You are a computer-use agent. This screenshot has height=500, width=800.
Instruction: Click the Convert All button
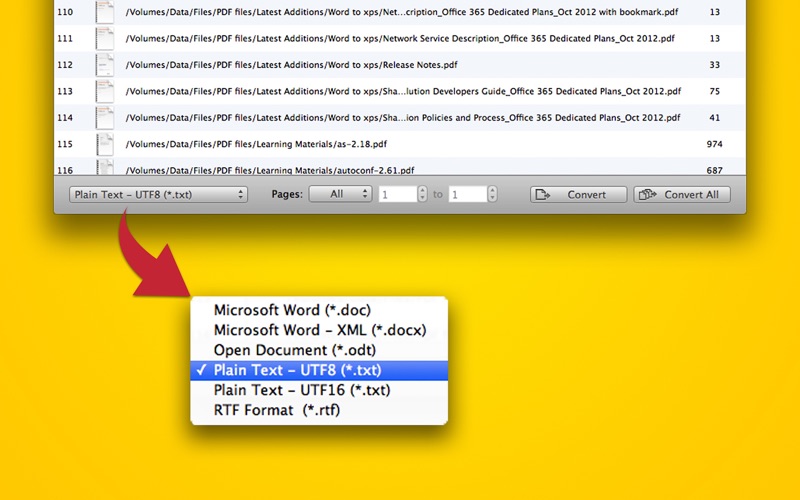pyautogui.click(x=682, y=194)
